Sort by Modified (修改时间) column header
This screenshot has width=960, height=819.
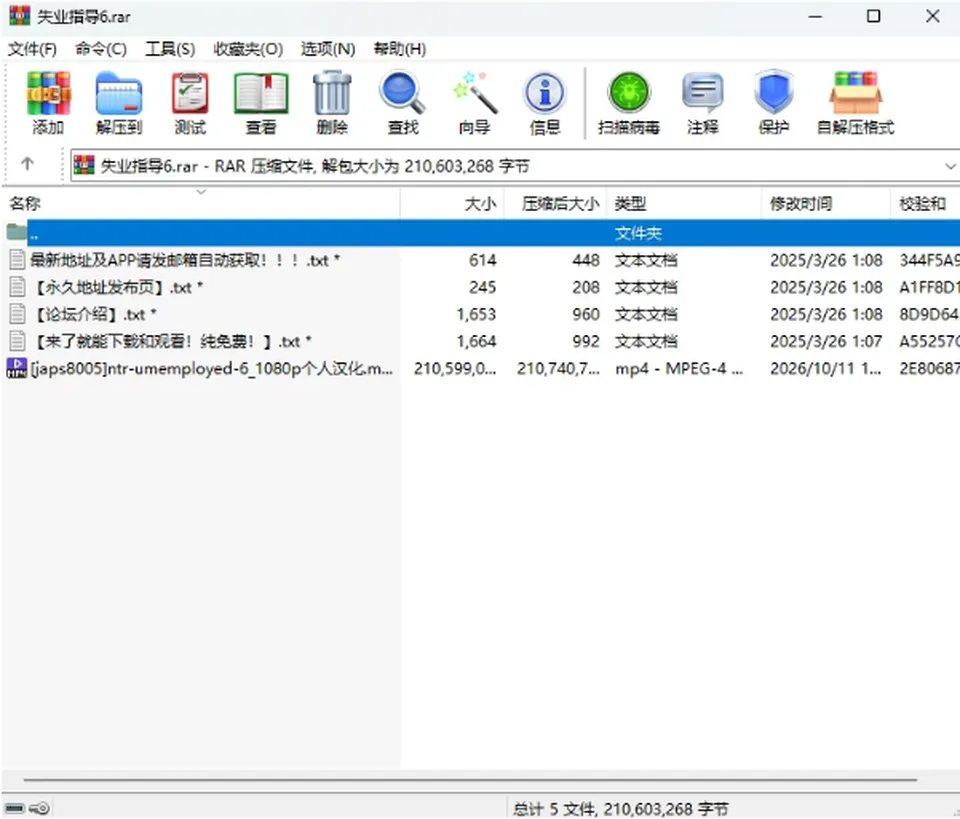(826, 203)
